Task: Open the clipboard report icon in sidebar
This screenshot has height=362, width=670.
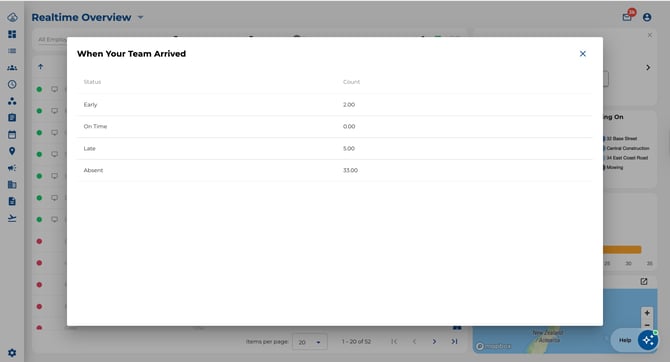Action: (x=12, y=118)
